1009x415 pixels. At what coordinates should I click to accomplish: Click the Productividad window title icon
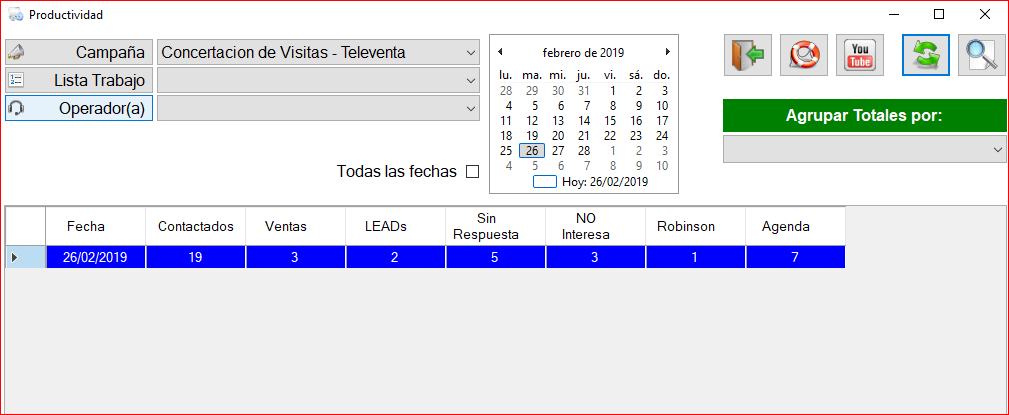click(x=16, y=15)
